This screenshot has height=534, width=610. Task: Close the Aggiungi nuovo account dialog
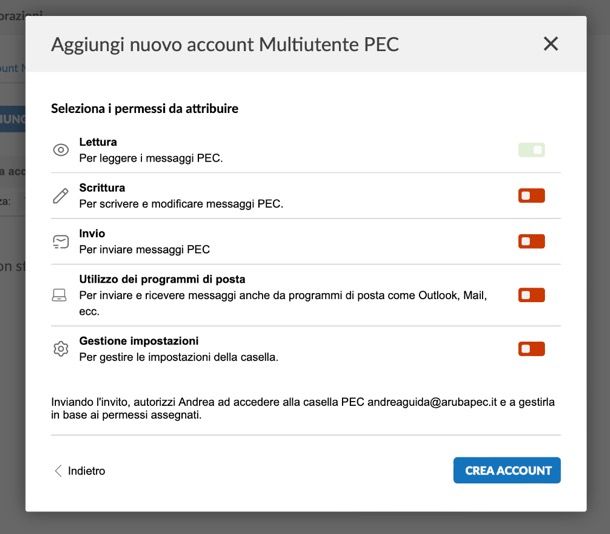point(550,44)
